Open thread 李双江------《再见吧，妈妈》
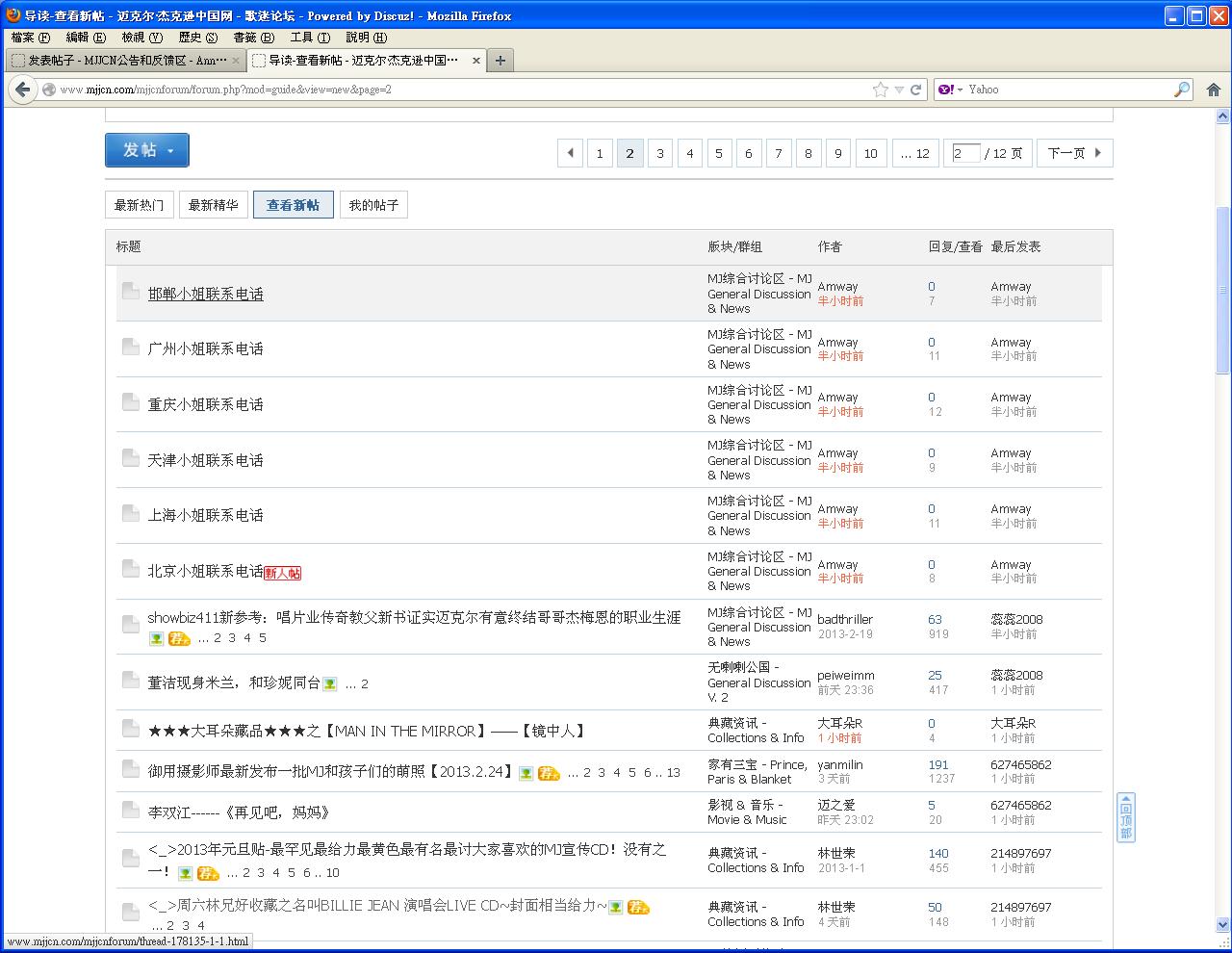This screenshot has width=1232, height=953. click(239, 812)
